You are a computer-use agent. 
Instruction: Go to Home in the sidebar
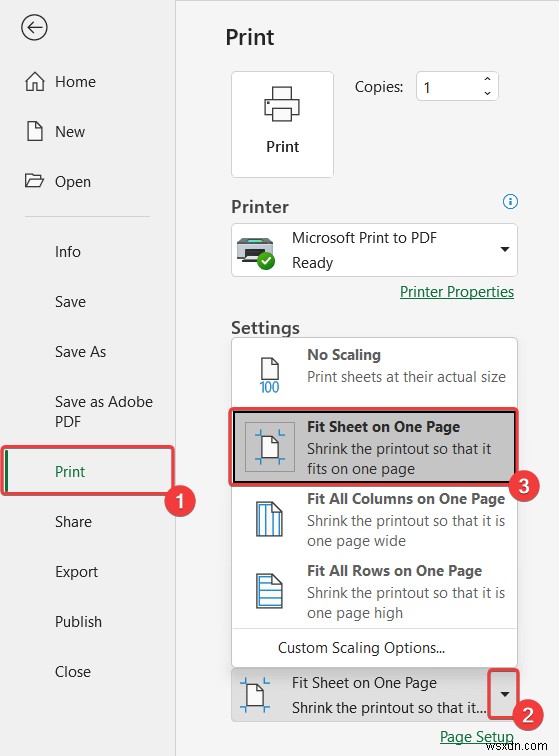pos(75,81)
